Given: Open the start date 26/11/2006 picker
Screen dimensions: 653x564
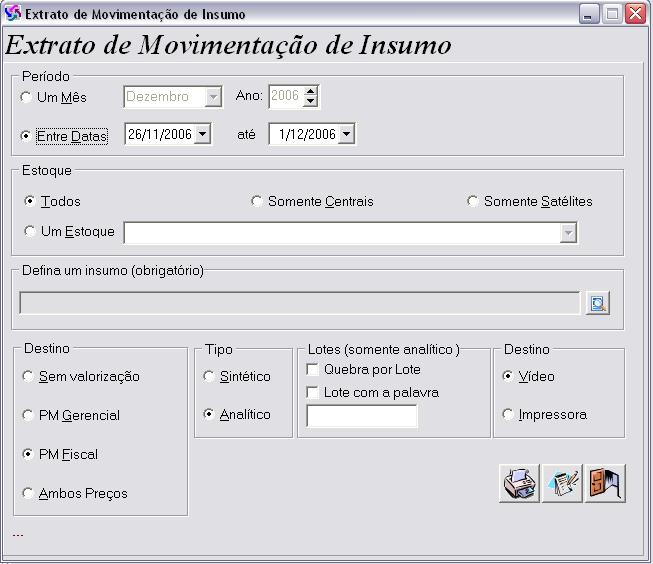Looking at the screenshot, I should pyautogui.click(x=202, y=134).
